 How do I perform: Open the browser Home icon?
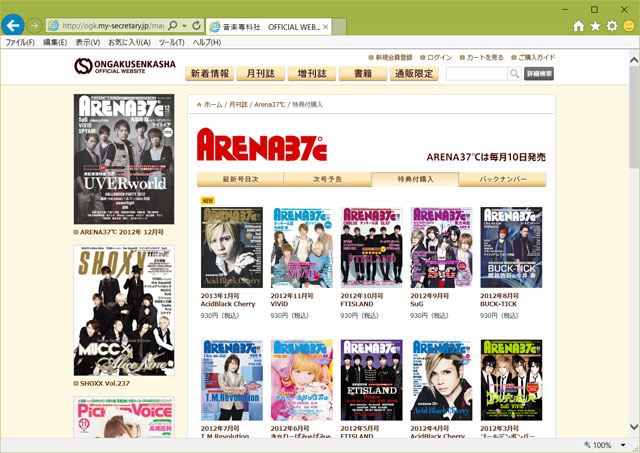click(x=578, y=26)
